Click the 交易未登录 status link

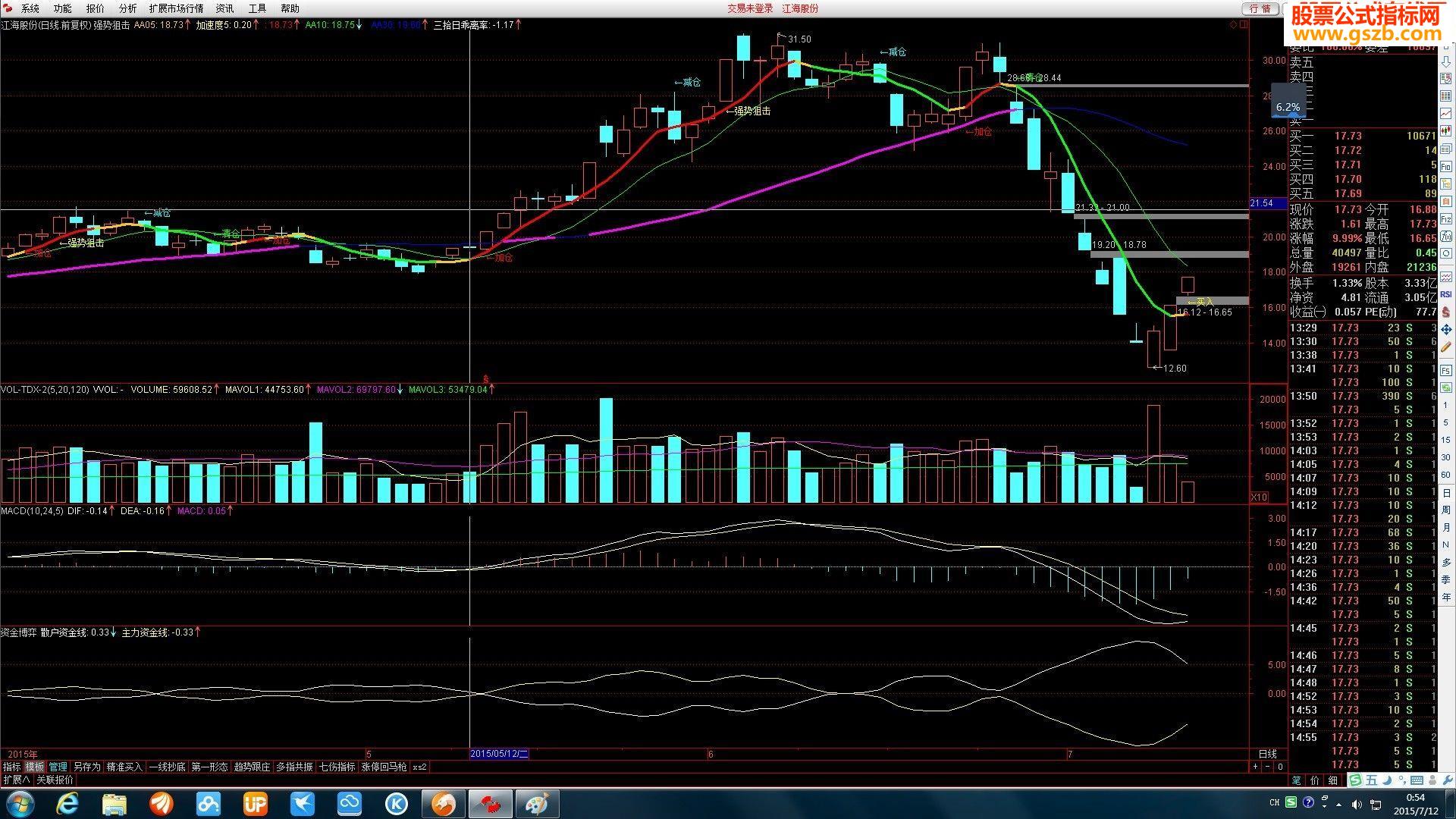click(x=750, y=8)
